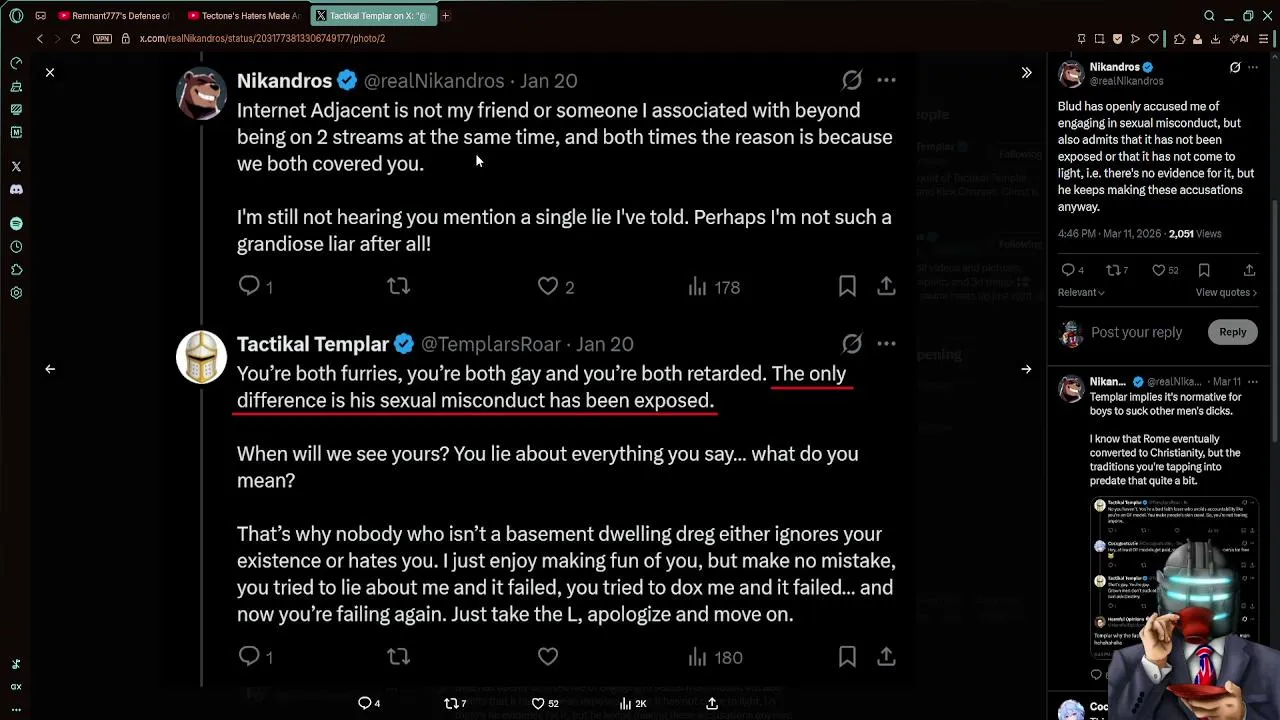Open the Relevant sort dropdown
This screenshot has height=720, width=1280.
pos(1081,292)
